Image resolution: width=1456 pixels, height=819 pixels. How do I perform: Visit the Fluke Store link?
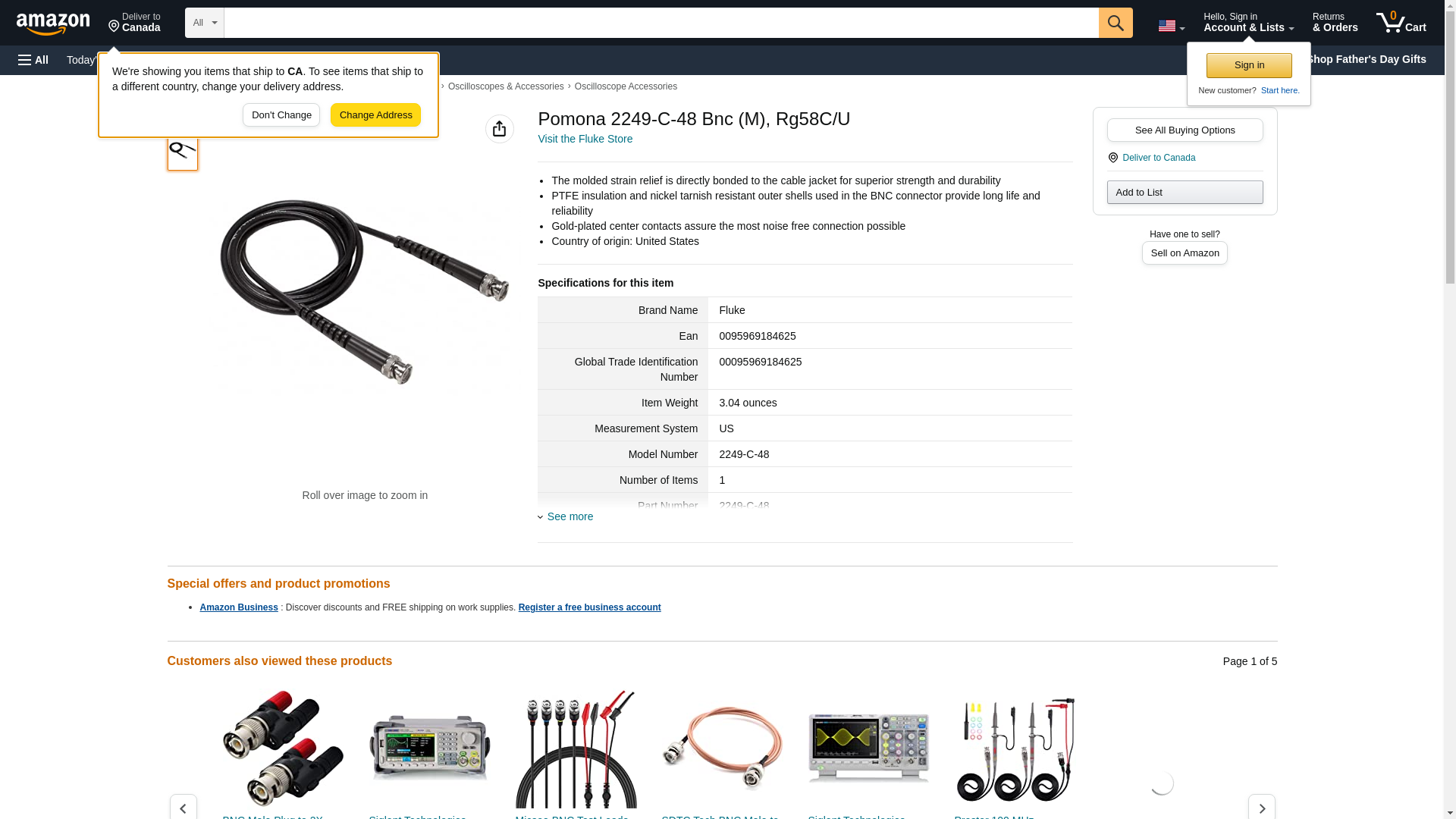(x=585, y=139)
